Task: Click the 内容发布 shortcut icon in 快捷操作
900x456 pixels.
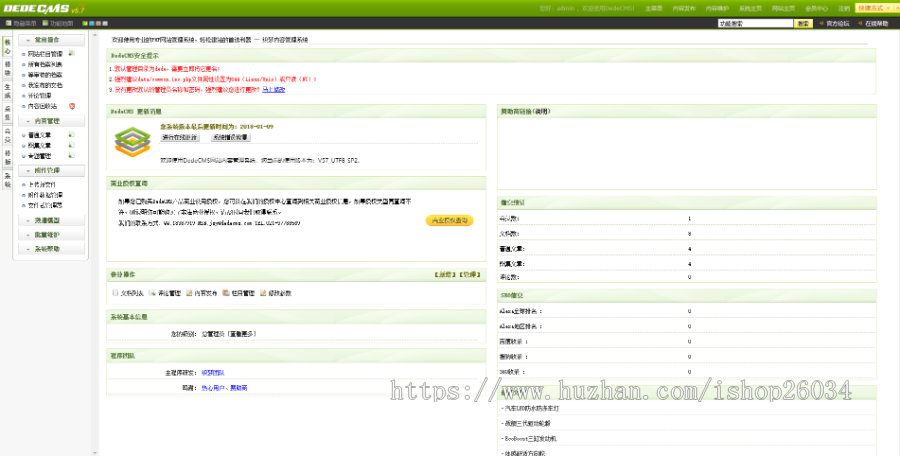Action: [189, 293]
